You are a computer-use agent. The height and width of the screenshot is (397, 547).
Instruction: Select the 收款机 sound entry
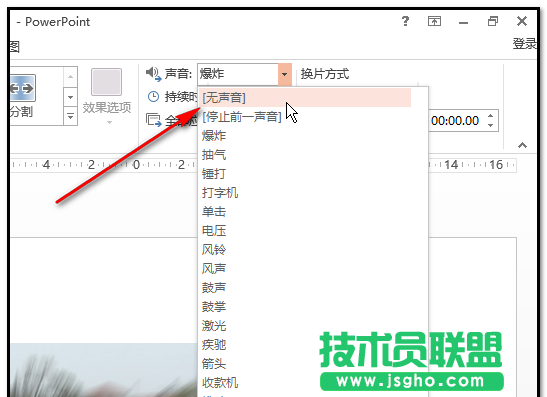pos(305,382)
